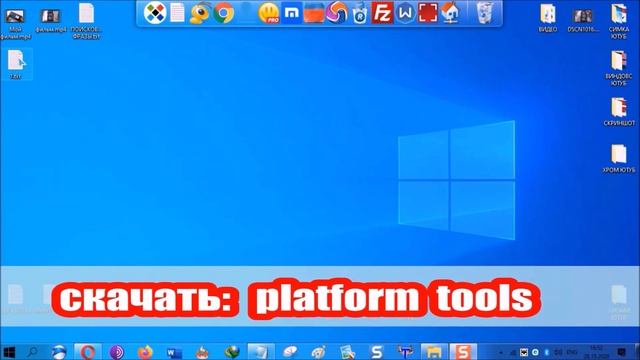This screenshot has width=640, height=360.
Task: Select the ВИНДОВС ЮТУБ folder on the desktop
Action: (619, 68)
